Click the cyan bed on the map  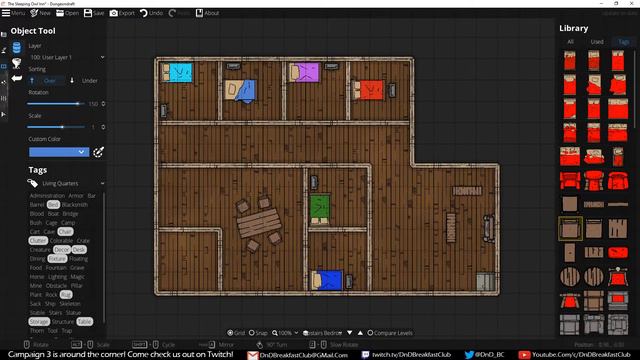[x=177, y=73]
